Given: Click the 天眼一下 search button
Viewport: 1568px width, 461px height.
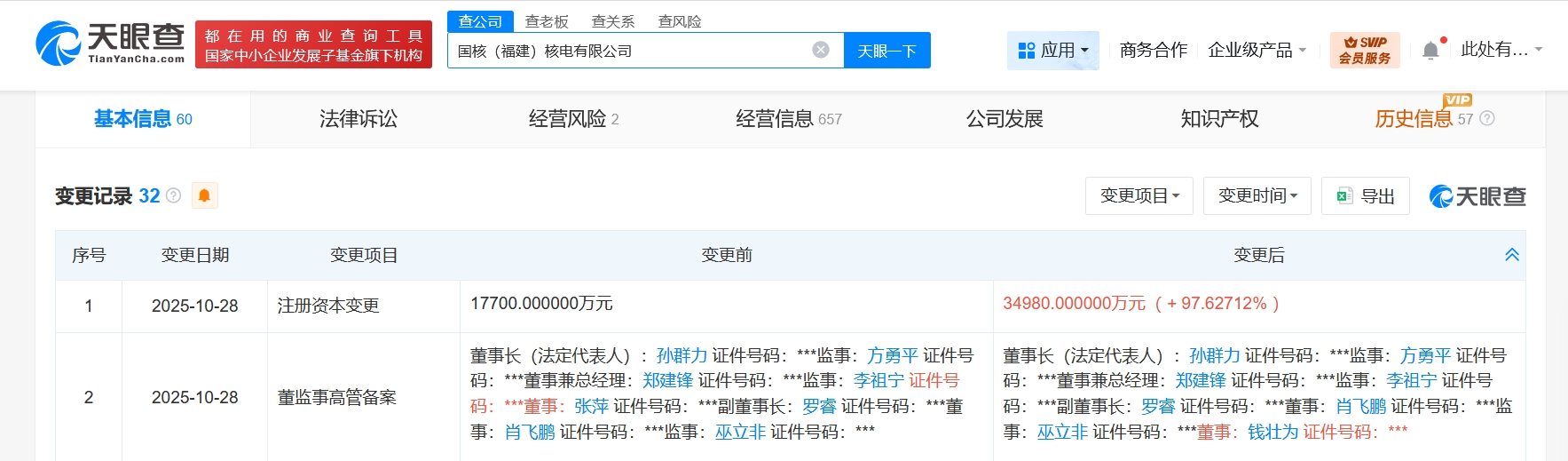Looking at the screenshot, I should 886,51.
